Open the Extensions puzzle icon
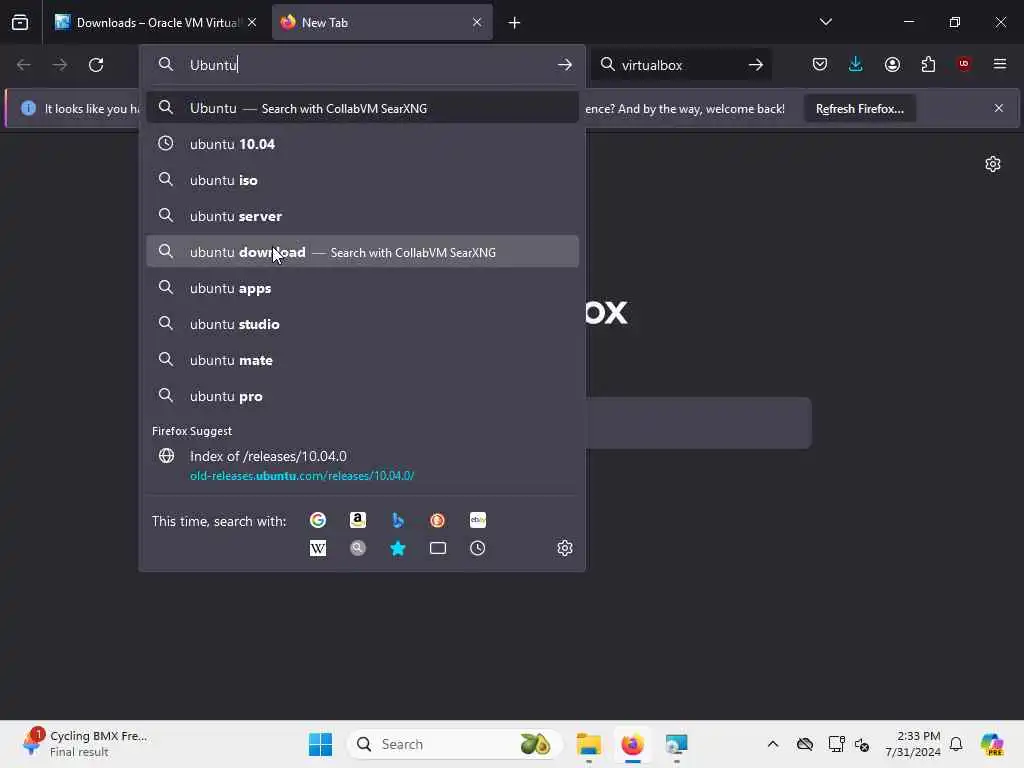The width and height of the screenshot is (1024, 768). coord(928,64)
